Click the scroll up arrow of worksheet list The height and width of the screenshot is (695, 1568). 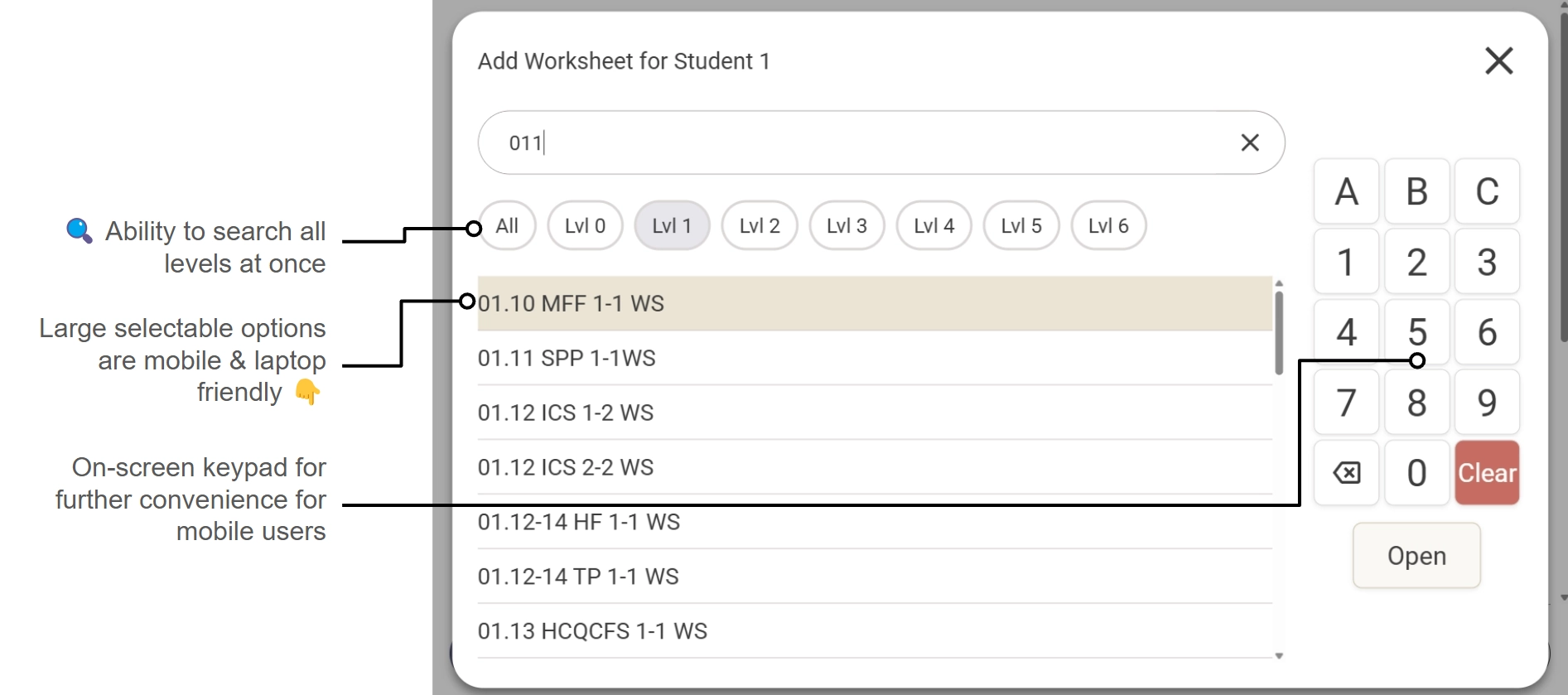(1279, 283)
